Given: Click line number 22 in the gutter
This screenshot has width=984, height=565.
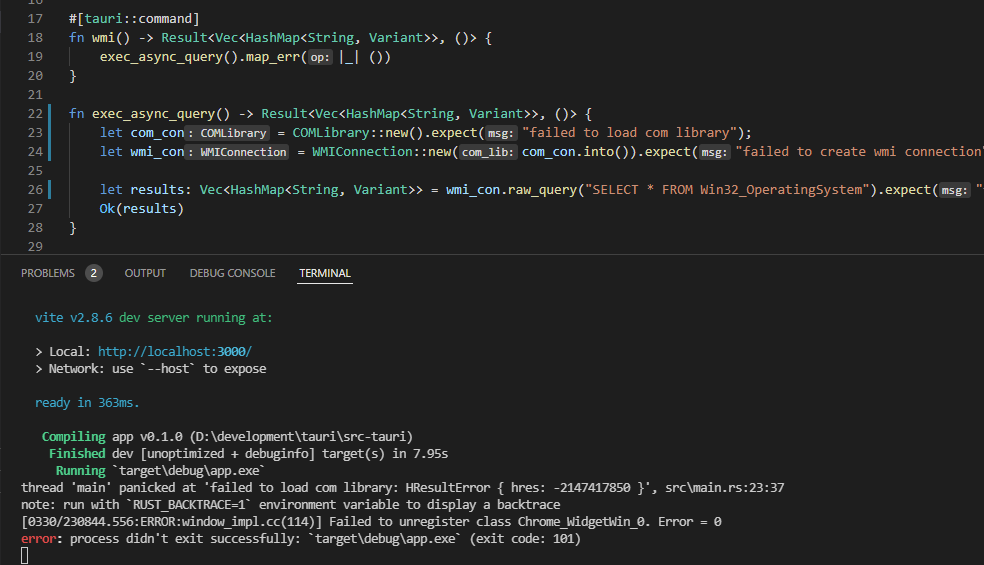Looking at the screenshot, I should (x=35, y=114).
